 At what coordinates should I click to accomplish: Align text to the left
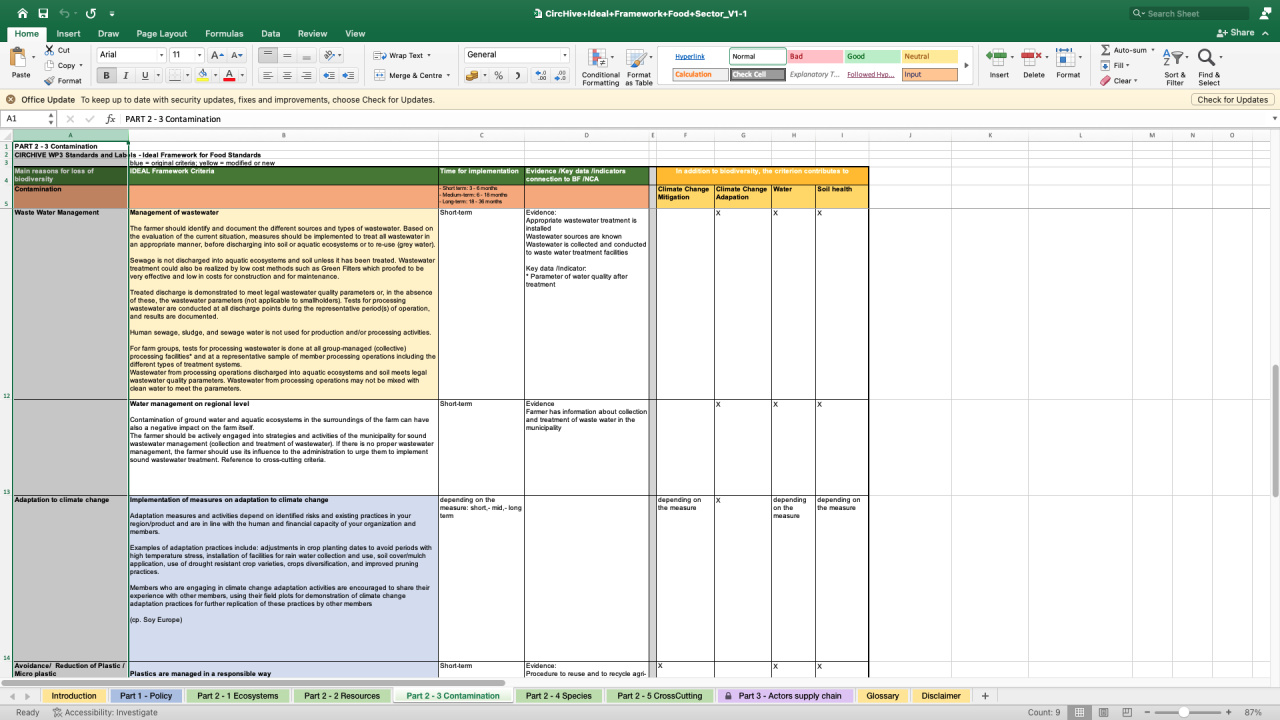point(267,75)
